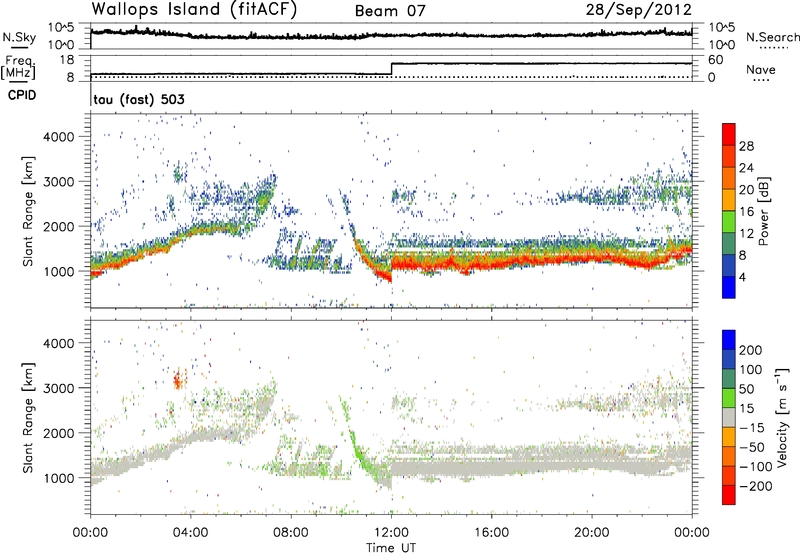Click the "200" label on the velocity colorbar
800x554 pixels.
tap(751, 350)
